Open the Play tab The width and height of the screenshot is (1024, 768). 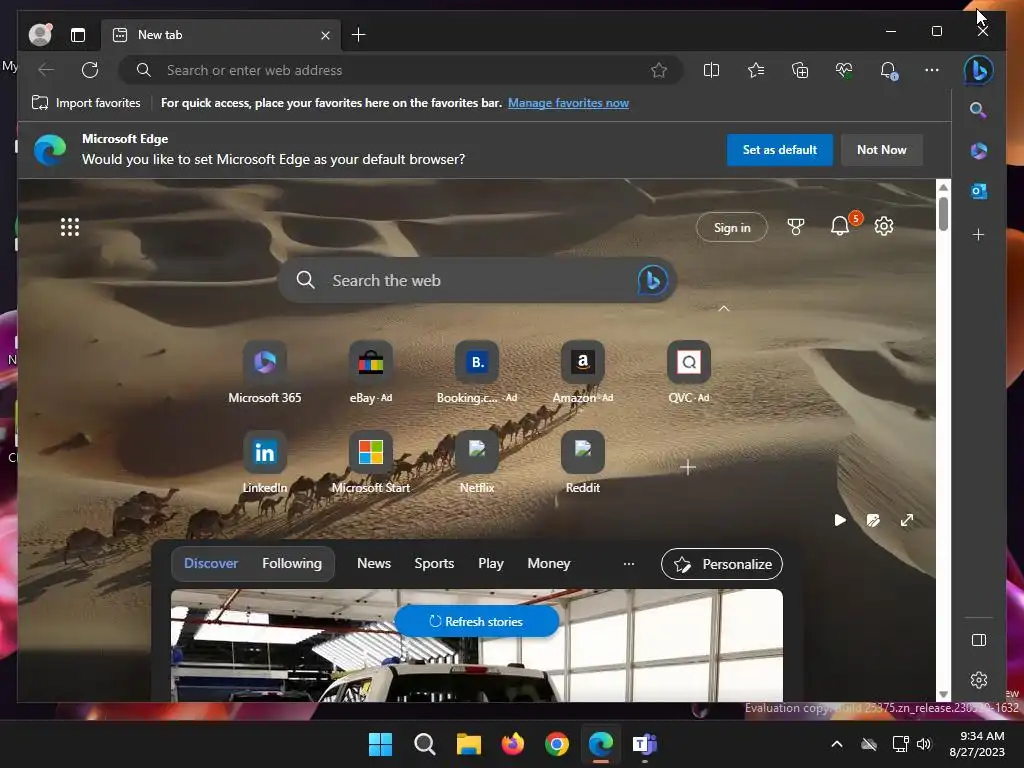pyautogui.click(x=490, y=563)
